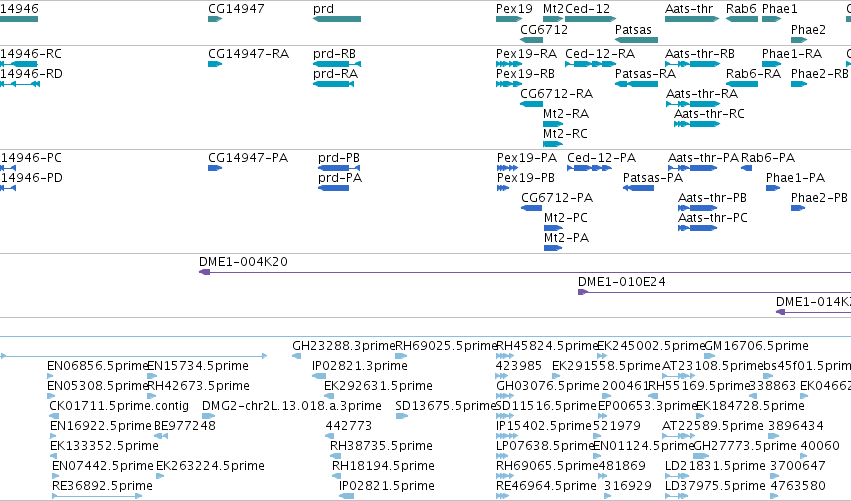851x501 pixels.
Task: Click protein Pex19-PA
Action: coord(507,168)
